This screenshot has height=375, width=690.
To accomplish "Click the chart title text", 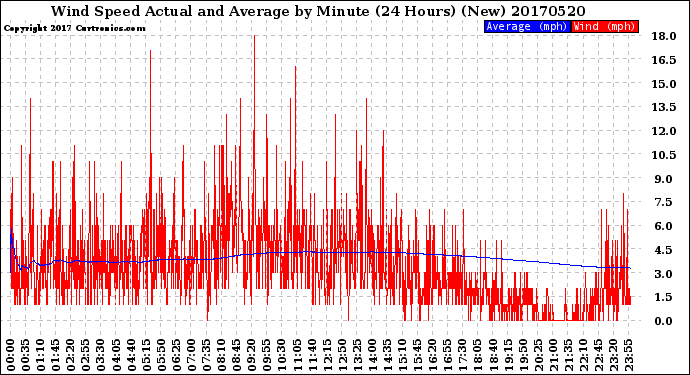I will (318, 11).
